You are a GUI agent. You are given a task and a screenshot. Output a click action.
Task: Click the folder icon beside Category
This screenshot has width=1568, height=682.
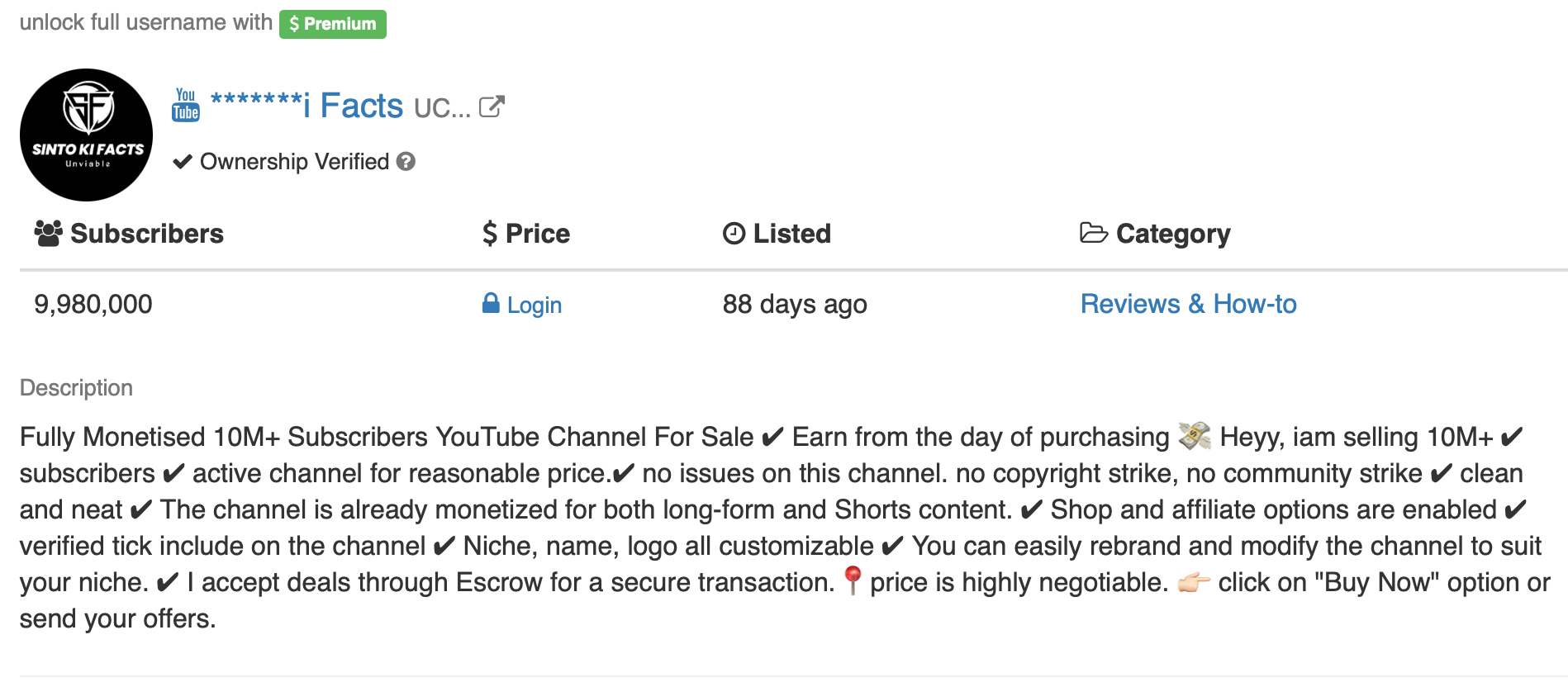1093,233
